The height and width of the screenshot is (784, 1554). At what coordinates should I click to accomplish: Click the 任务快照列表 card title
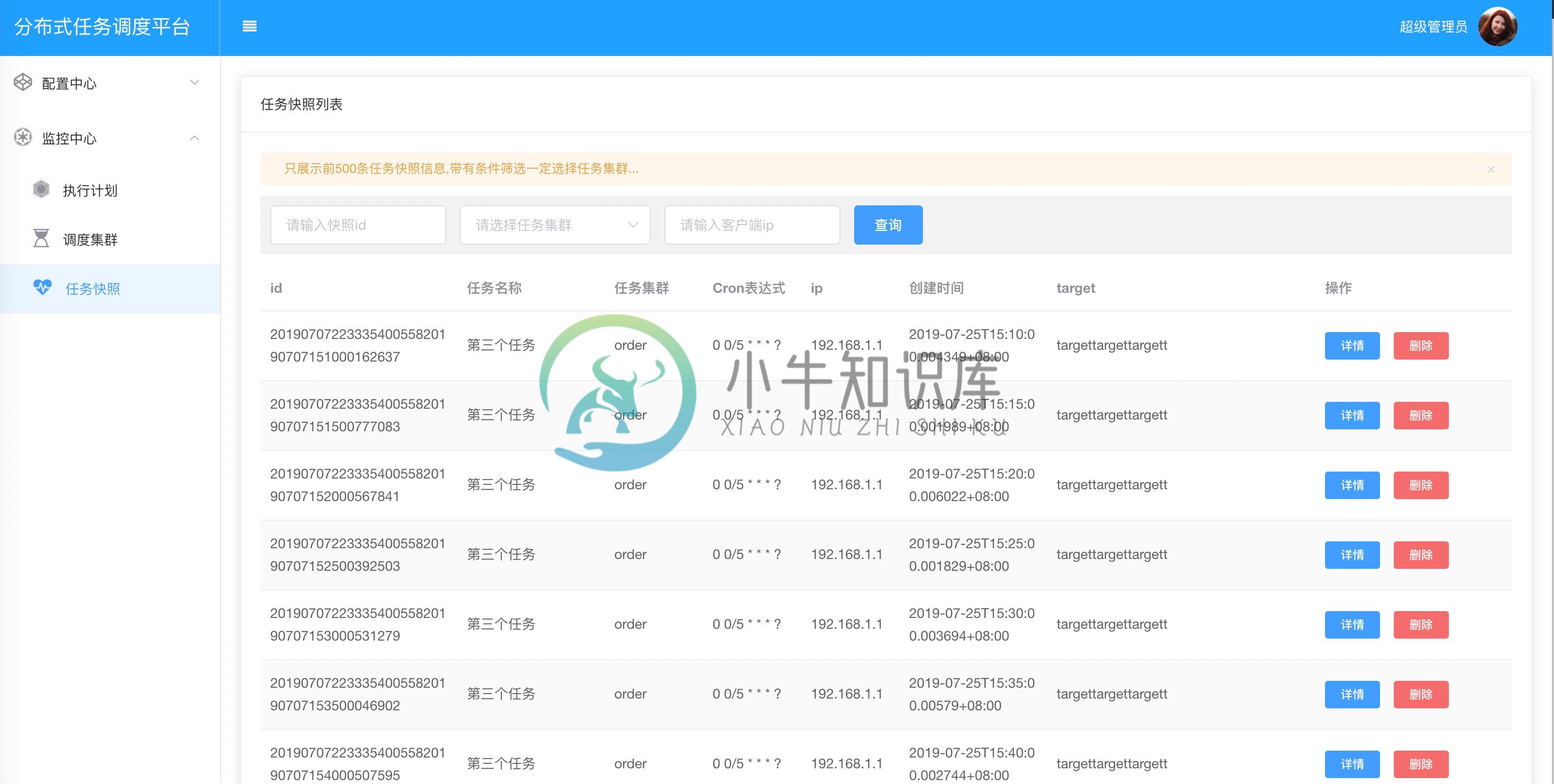tap(302, 104)
